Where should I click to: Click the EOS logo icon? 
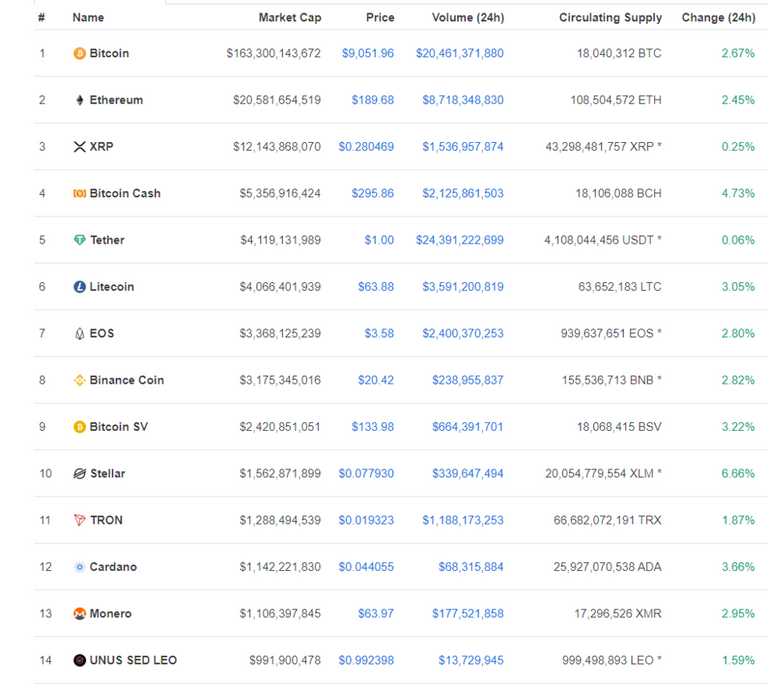click(79, 333)
